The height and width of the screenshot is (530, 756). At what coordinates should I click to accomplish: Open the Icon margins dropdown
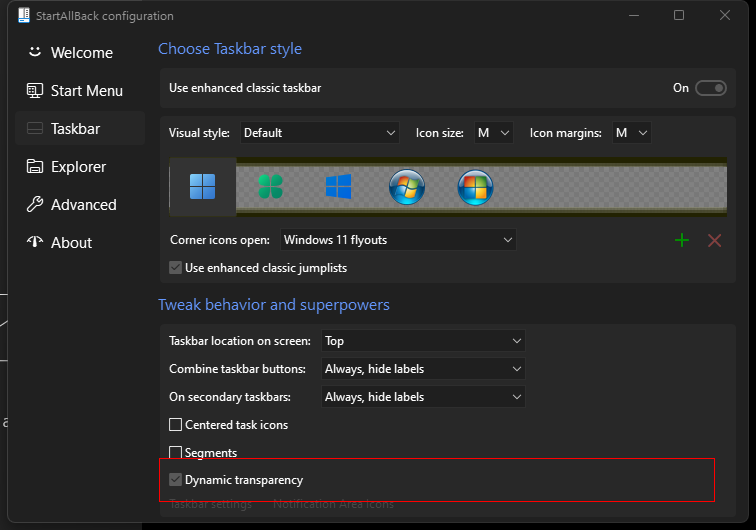[x=632, y=133]
